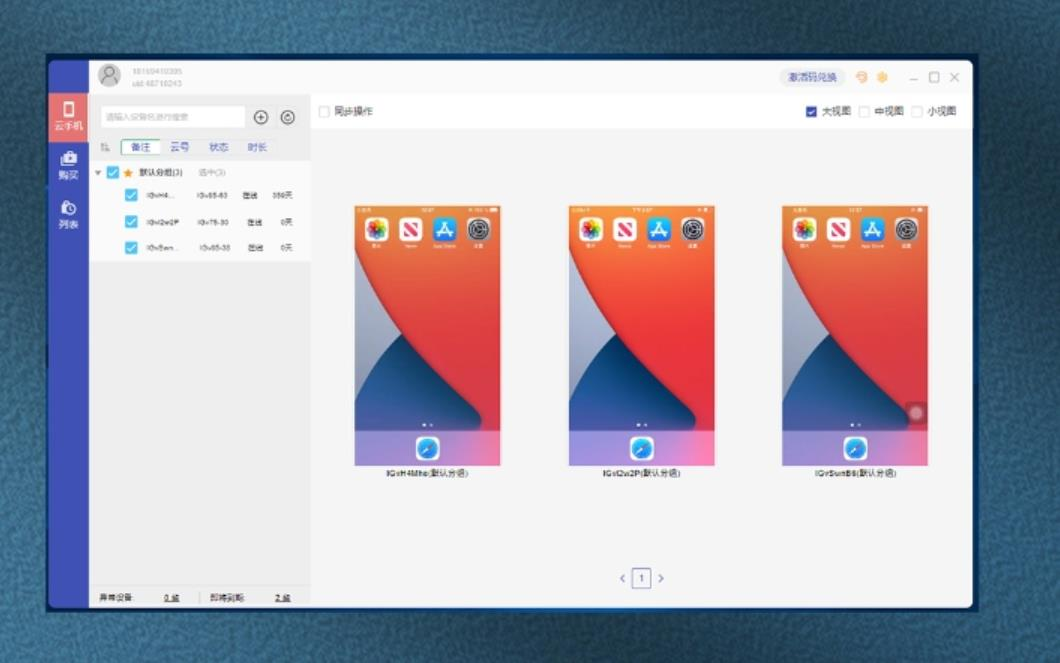Select the 时长 column tab

pyautogui.click(x=257, y=147)
